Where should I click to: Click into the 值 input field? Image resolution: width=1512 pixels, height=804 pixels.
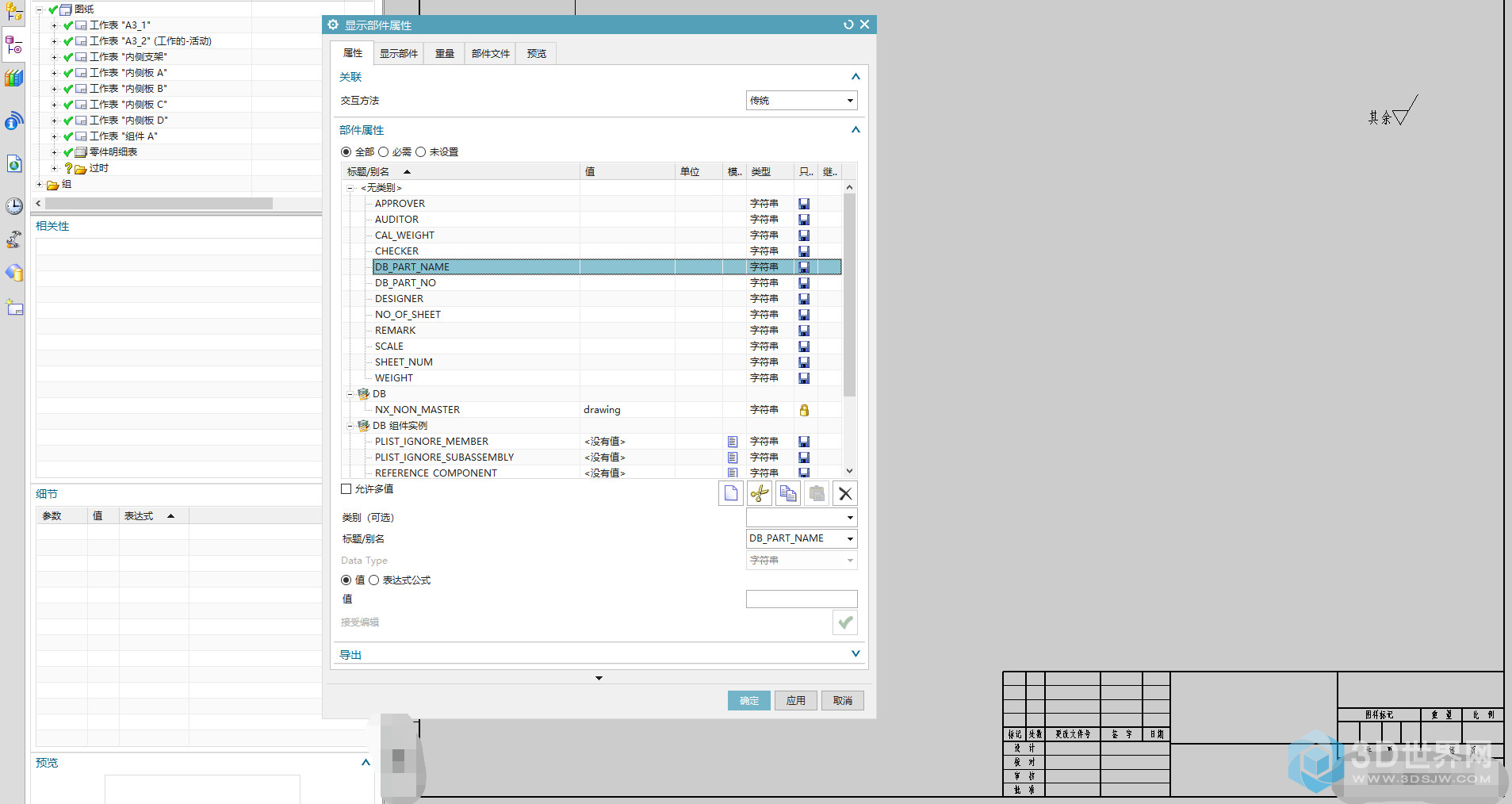point(802,599)
